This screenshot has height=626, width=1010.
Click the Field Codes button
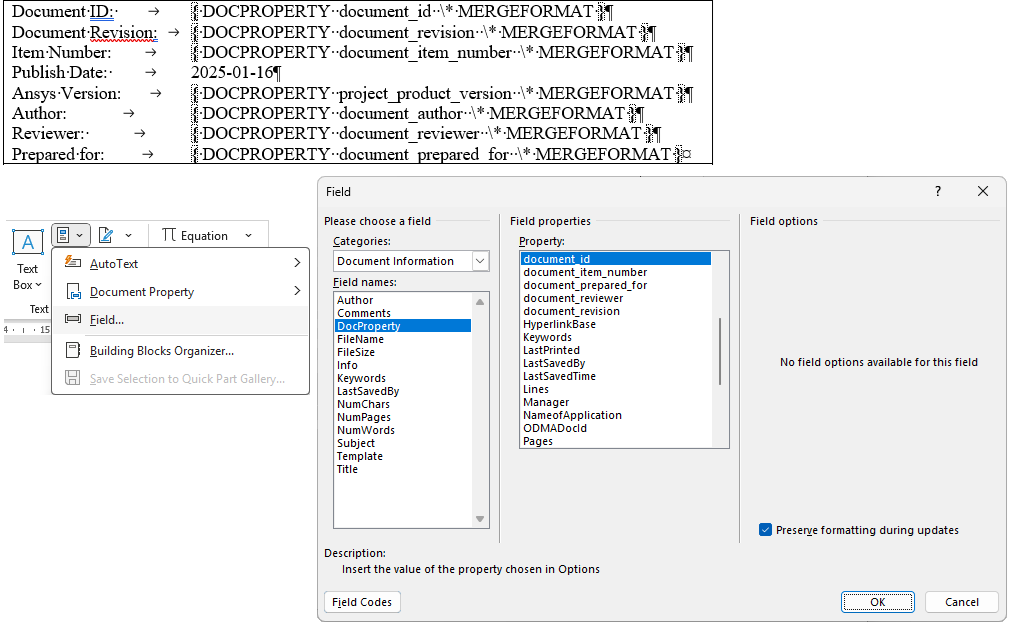pyautogui.click(x=362, y=602)
